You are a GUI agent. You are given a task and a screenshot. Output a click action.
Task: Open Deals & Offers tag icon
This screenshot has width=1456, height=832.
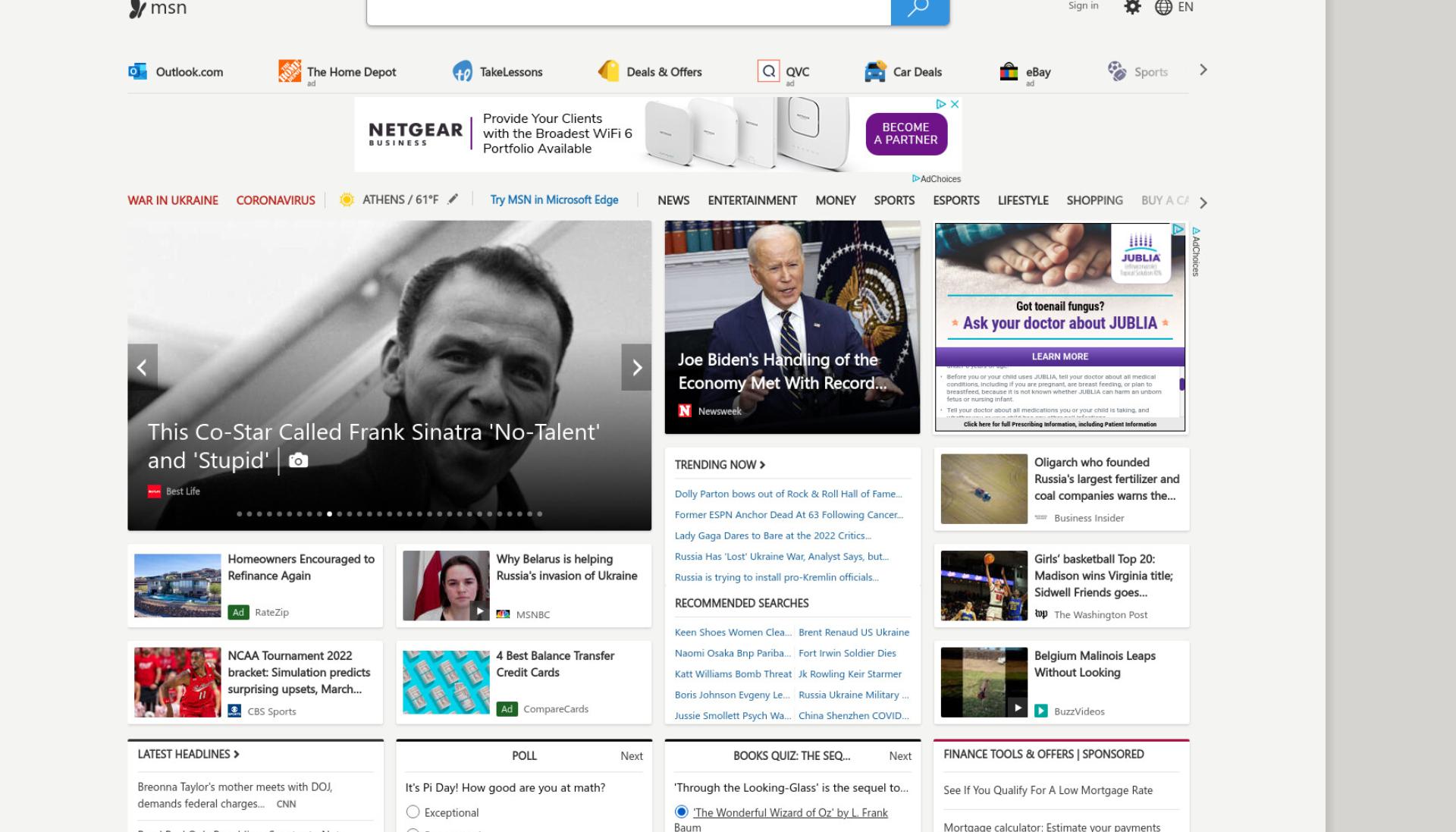pyautogui.click(x=609, y=71)
